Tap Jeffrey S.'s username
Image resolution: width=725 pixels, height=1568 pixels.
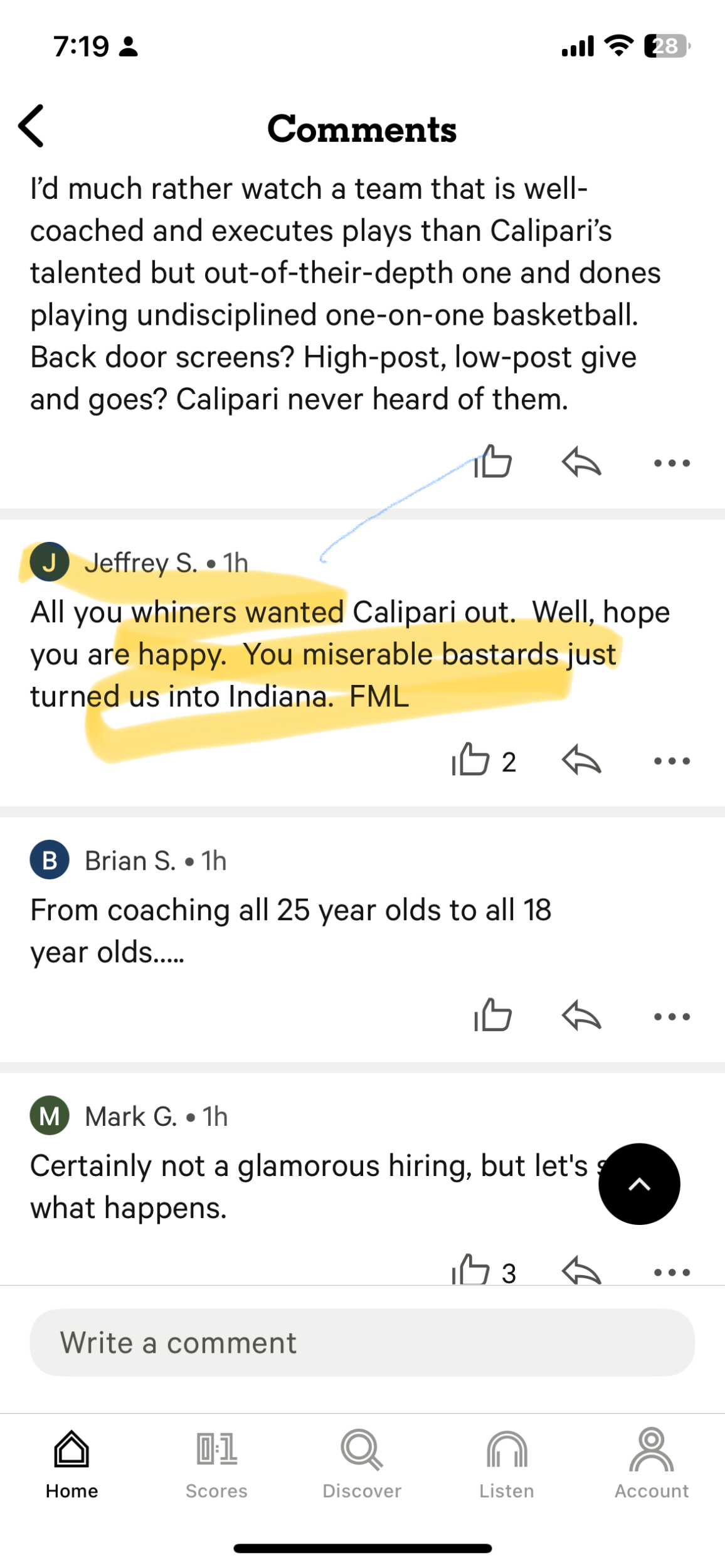141,563
